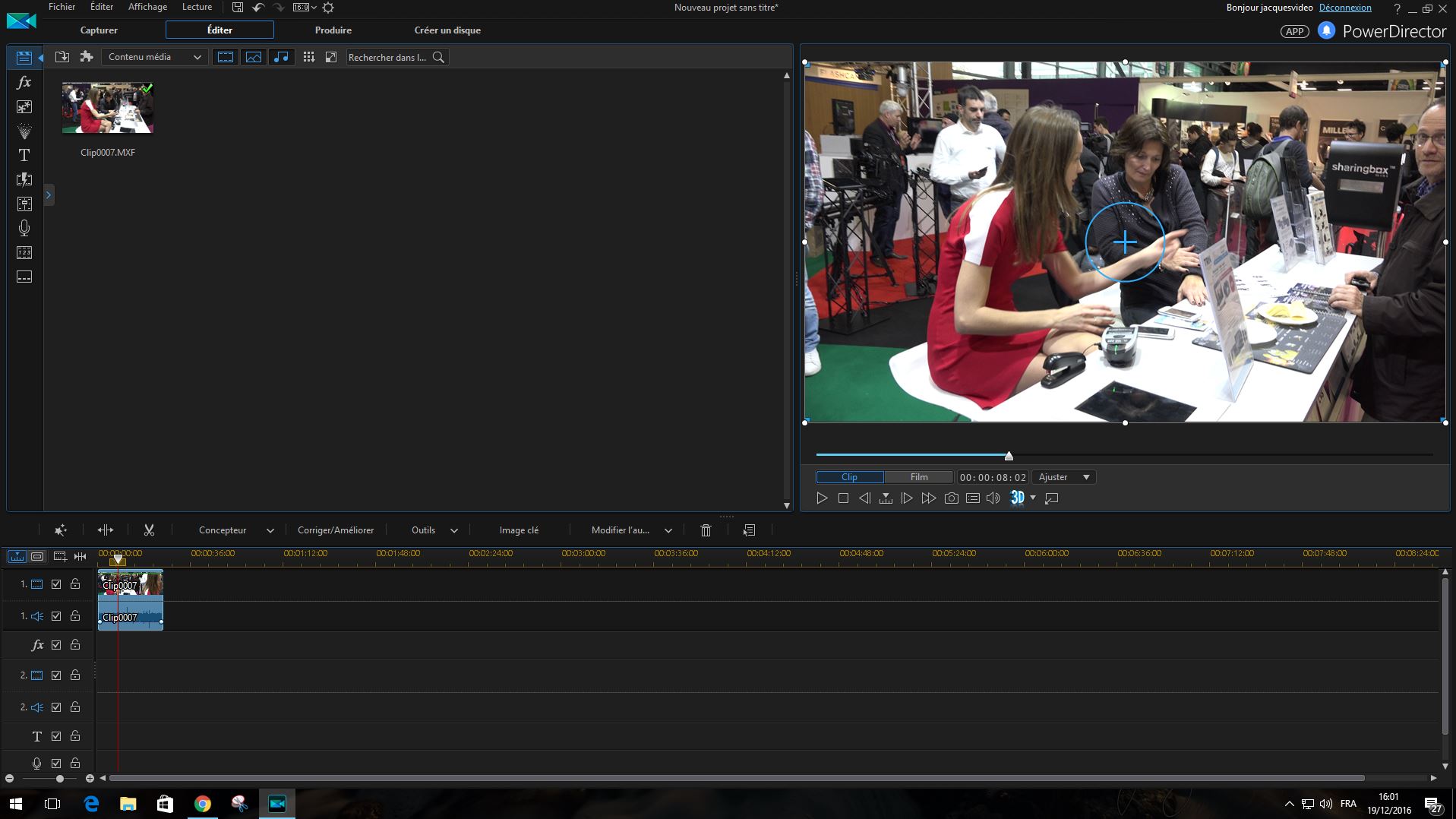Click the Magic tools wand icon
This screenshot has height=819, width=1456.
tap(61, 530)
